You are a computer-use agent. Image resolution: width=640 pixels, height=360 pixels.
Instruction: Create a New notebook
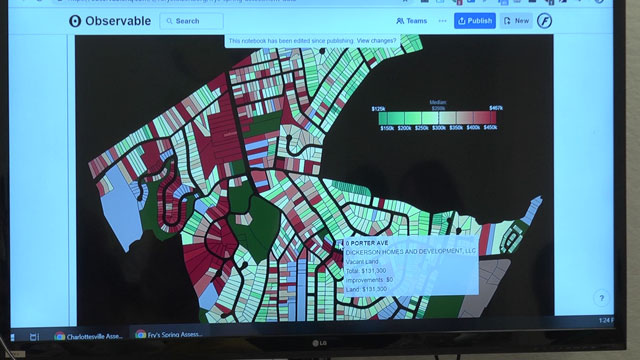[516, 21]
